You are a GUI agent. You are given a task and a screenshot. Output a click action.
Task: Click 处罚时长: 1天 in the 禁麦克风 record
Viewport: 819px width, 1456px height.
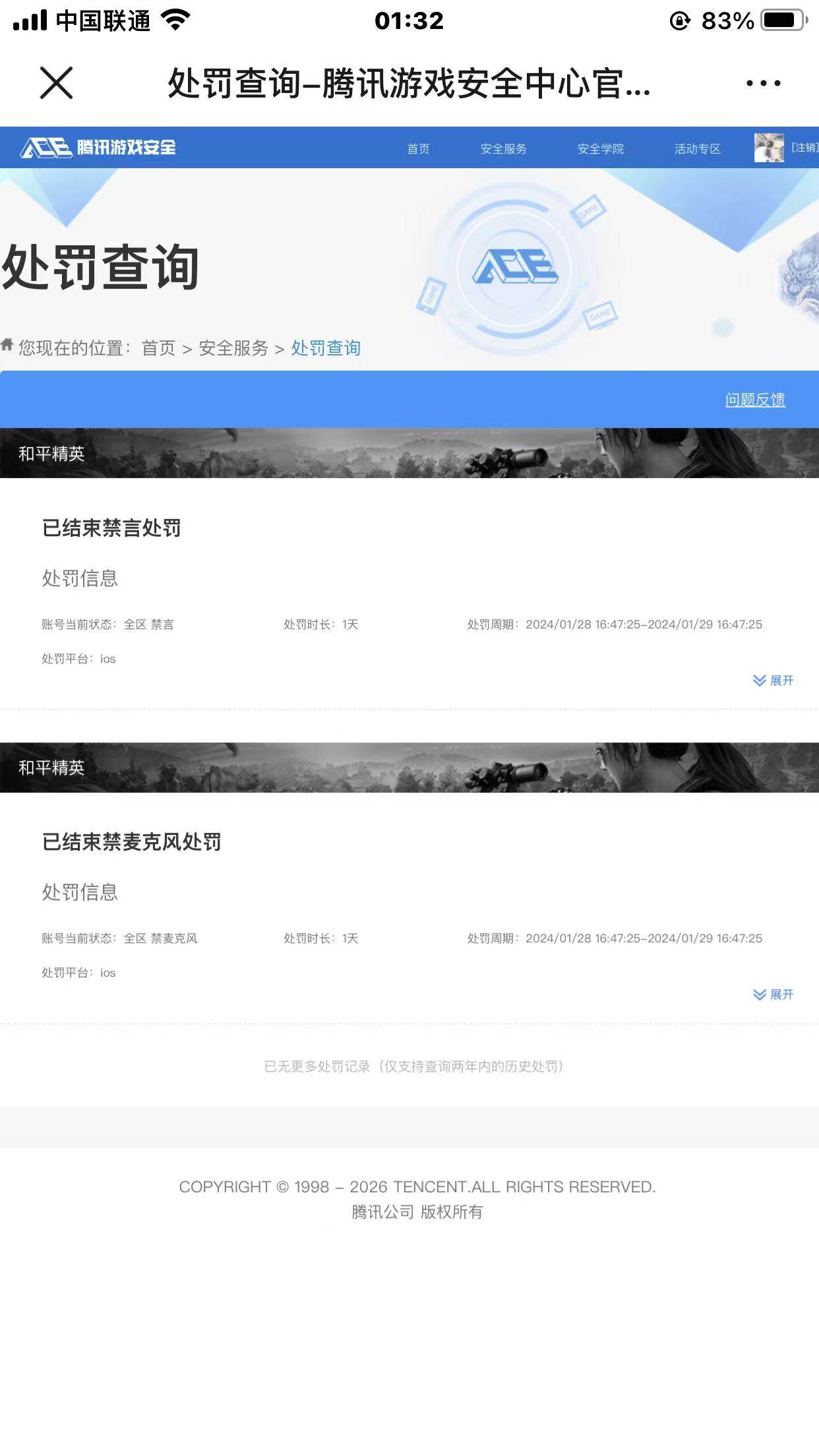point(320,938)
